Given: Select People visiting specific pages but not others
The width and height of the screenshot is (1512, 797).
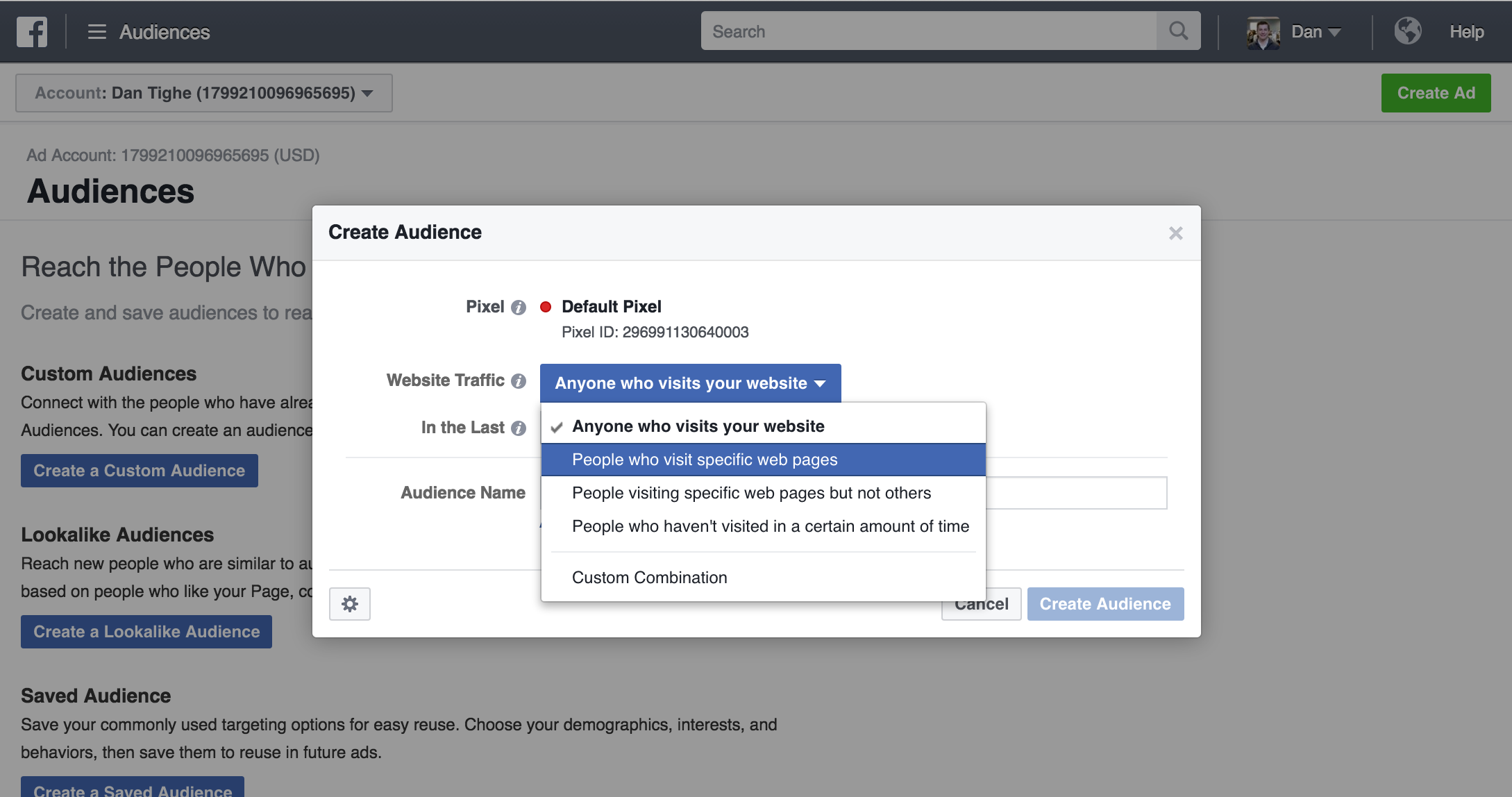Looking at the screenshot, I should [x=764, y=493].
